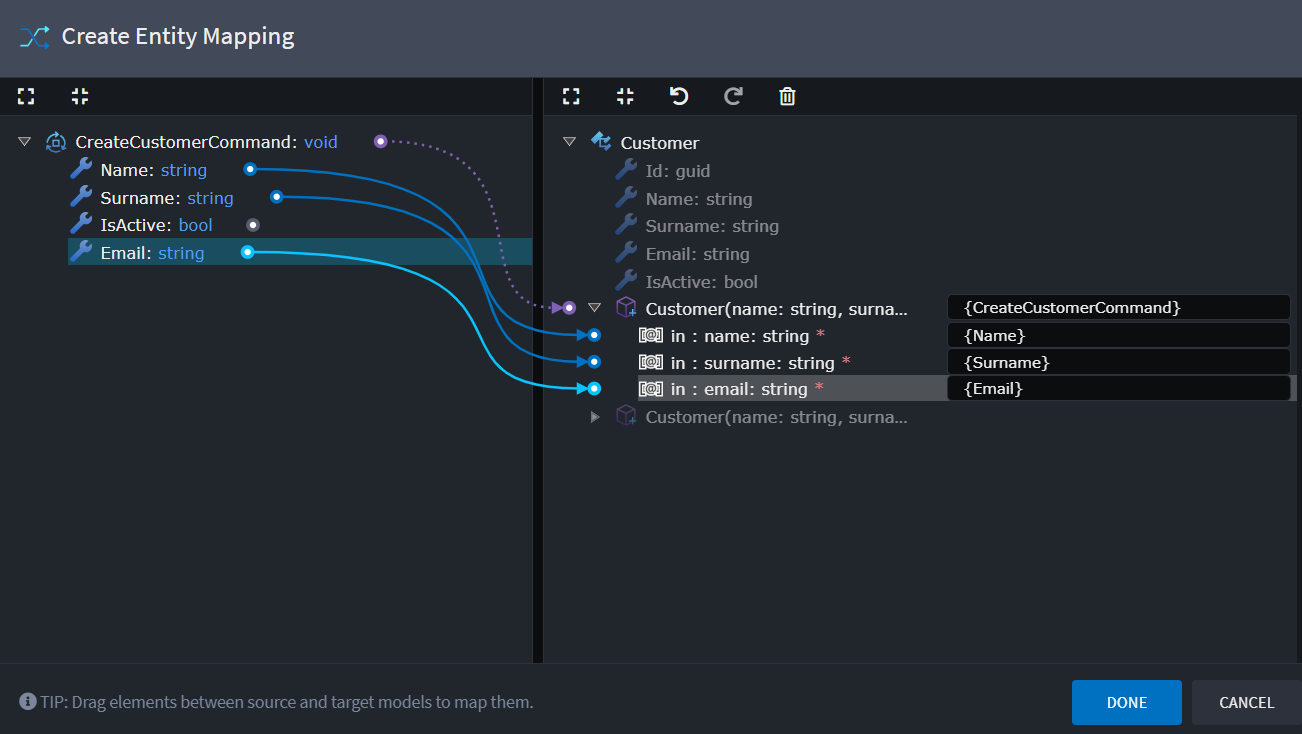Screen dimensions: 1302x734
Task: Select the CreateCustomerCommand: void row
Action: click(207, 142)
